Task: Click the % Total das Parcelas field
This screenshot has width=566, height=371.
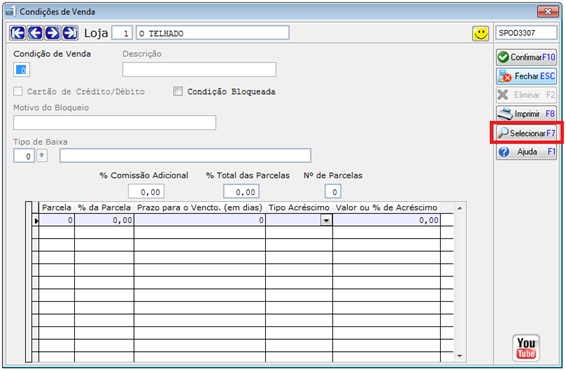Action: (x=241, y=192)
